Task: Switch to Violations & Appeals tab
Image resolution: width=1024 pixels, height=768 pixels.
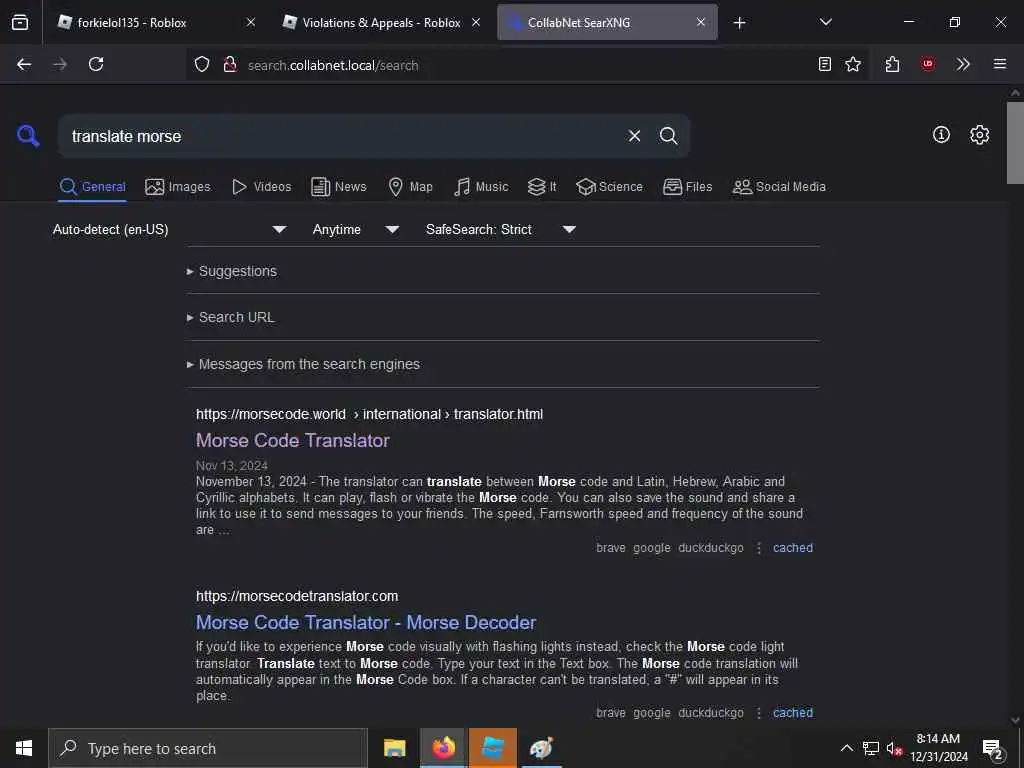Action: coord(381,22)
